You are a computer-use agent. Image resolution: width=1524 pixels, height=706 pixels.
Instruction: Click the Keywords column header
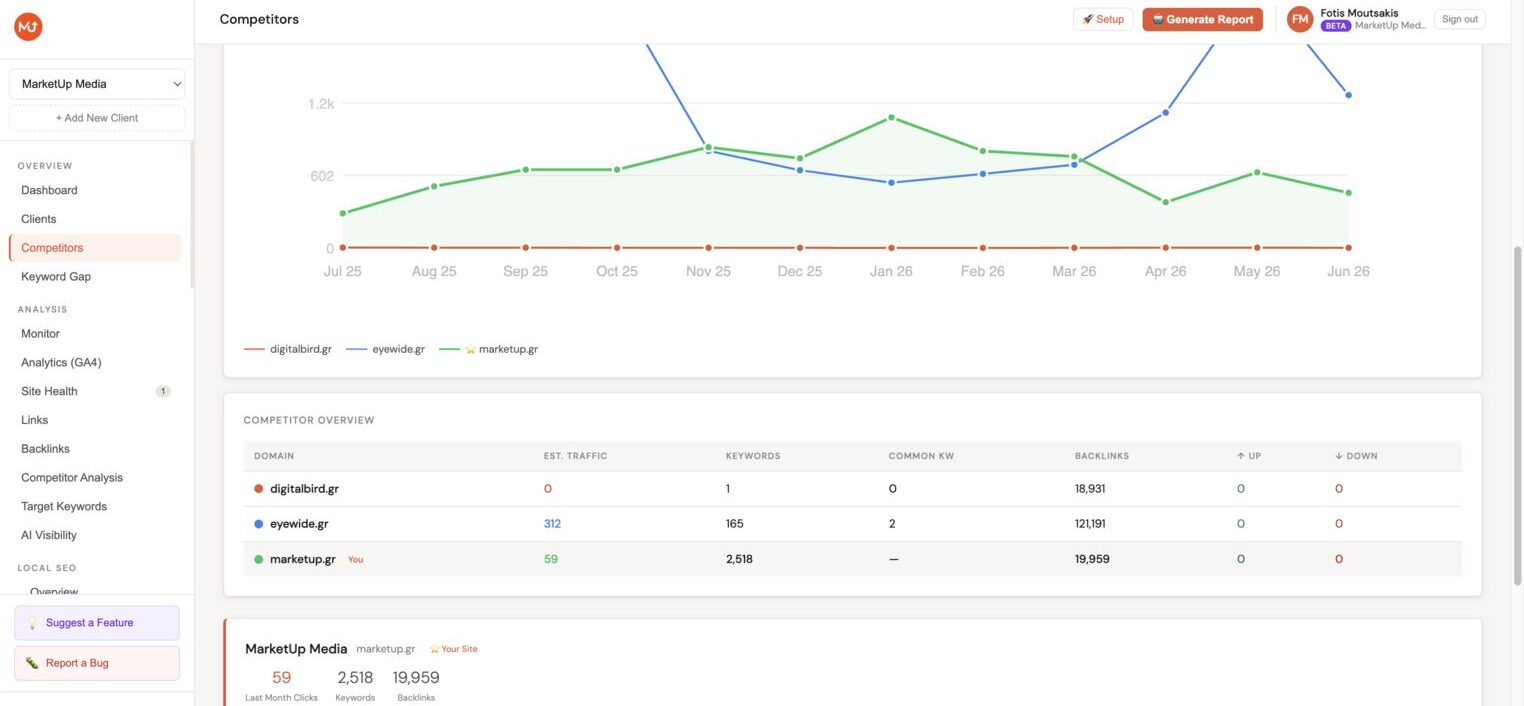click(753, 456)
